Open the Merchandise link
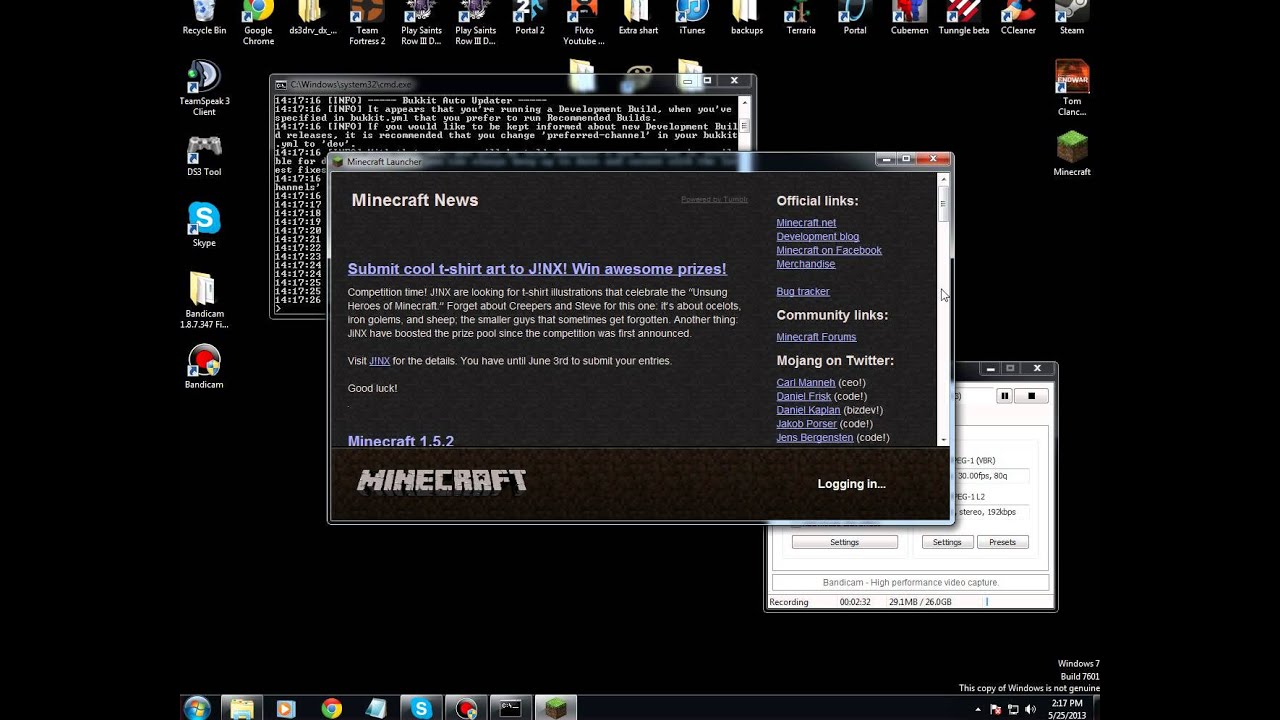This screenshot has height=720, width=1280. coord(805,264)
